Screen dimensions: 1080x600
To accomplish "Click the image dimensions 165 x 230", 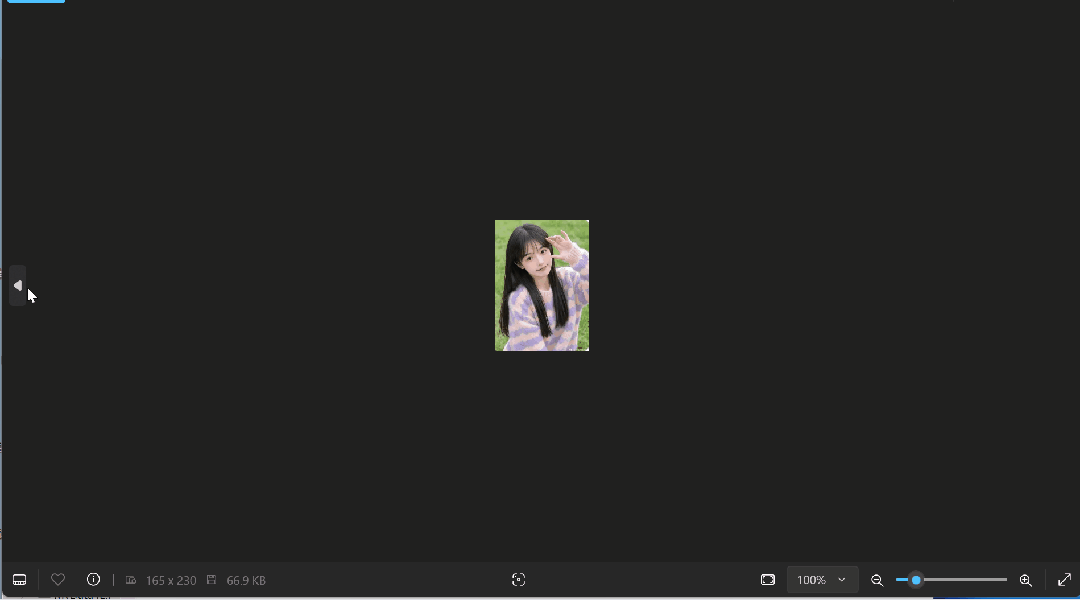I will [171, 581].
